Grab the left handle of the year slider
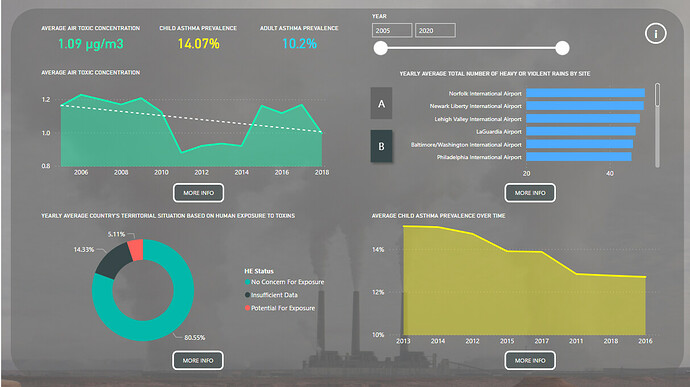Viewport: 690px width, 387px height. [381, 48]
